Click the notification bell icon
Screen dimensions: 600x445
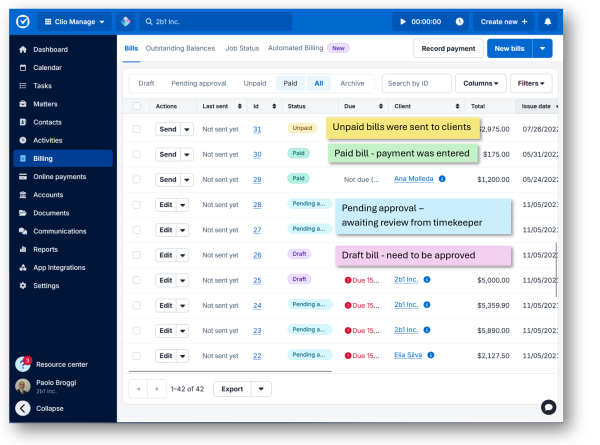coord(547,21)
